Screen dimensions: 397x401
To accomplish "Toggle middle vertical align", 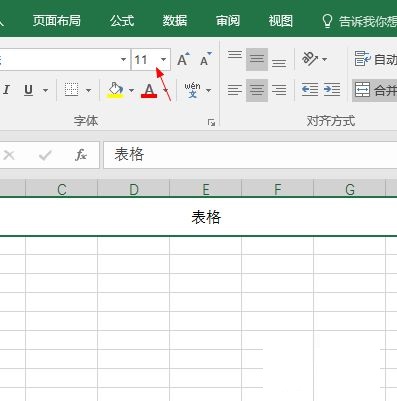I will point(257,59).
